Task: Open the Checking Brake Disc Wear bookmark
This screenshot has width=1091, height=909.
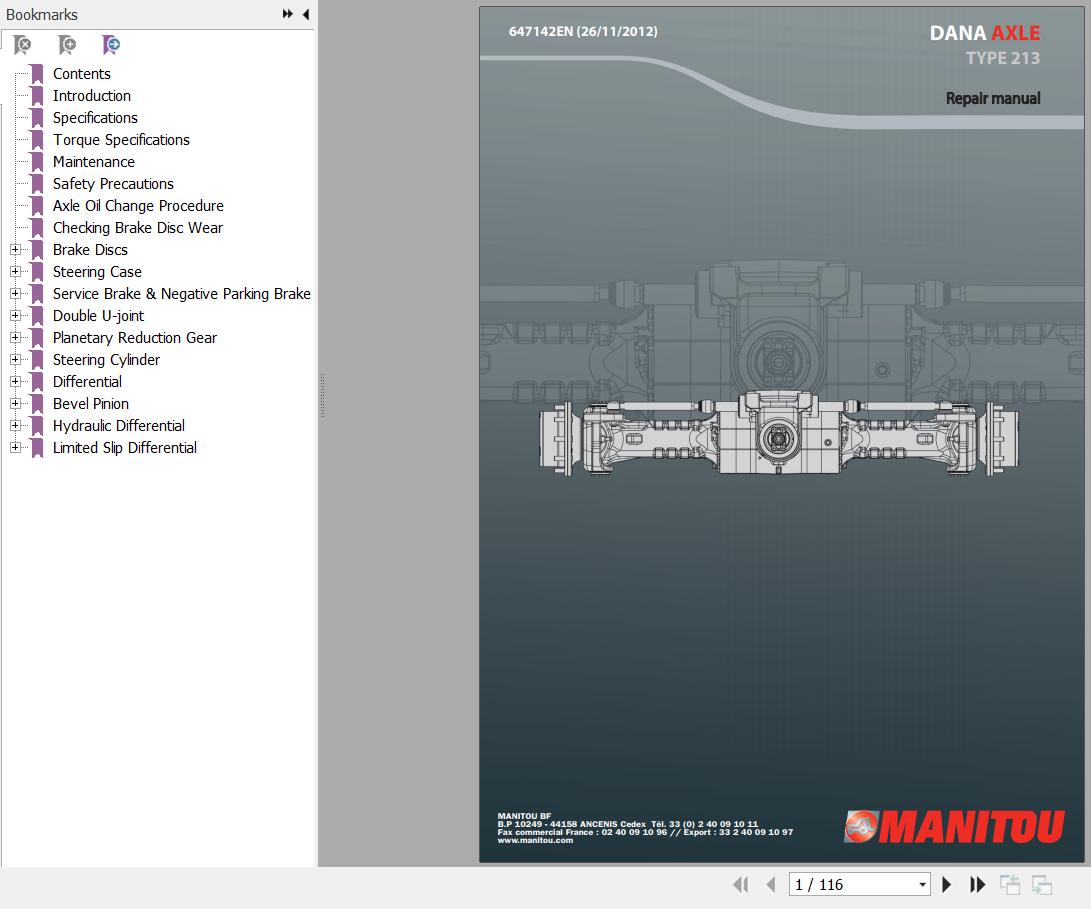Action: pyautogui.click(x=138, y=228)
